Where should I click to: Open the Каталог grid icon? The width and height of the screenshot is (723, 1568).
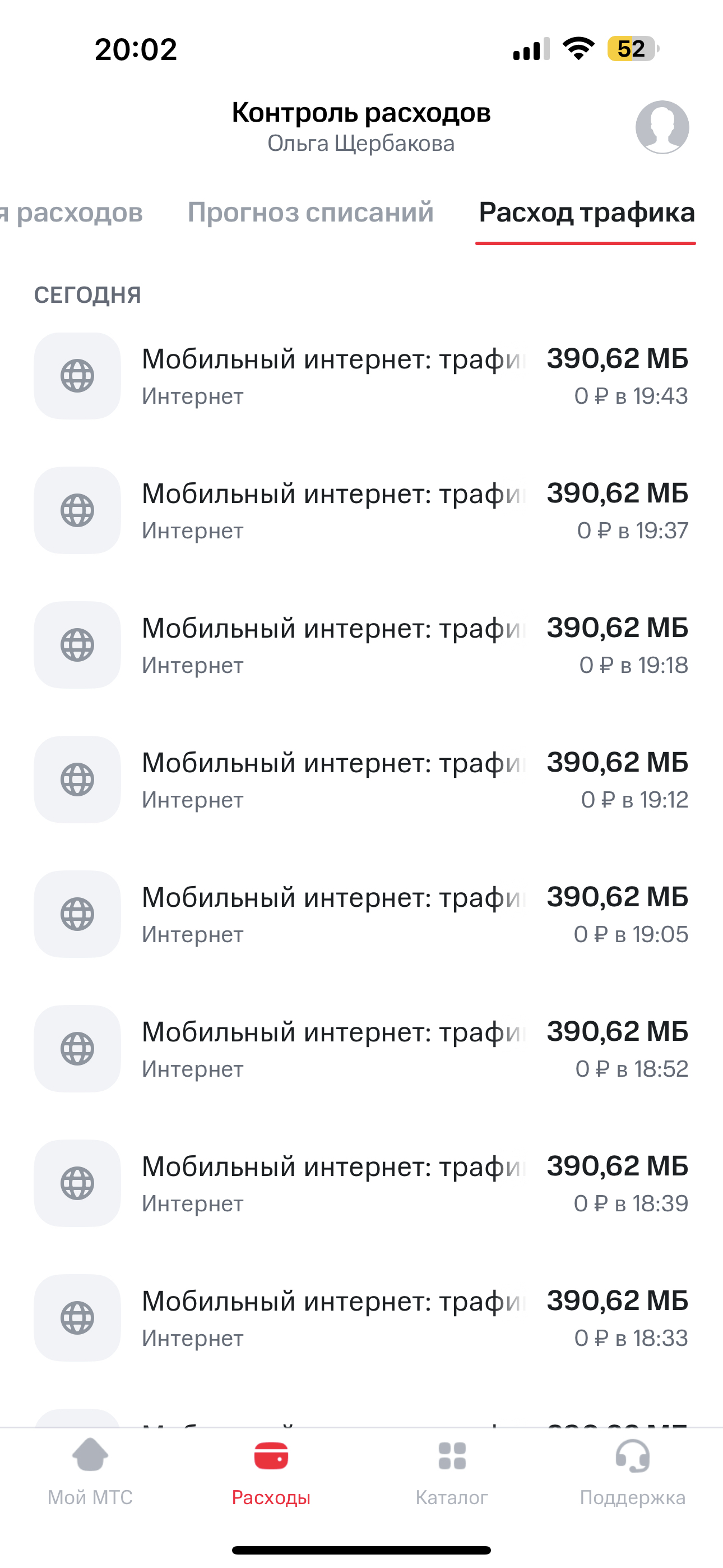[452, 1455]
